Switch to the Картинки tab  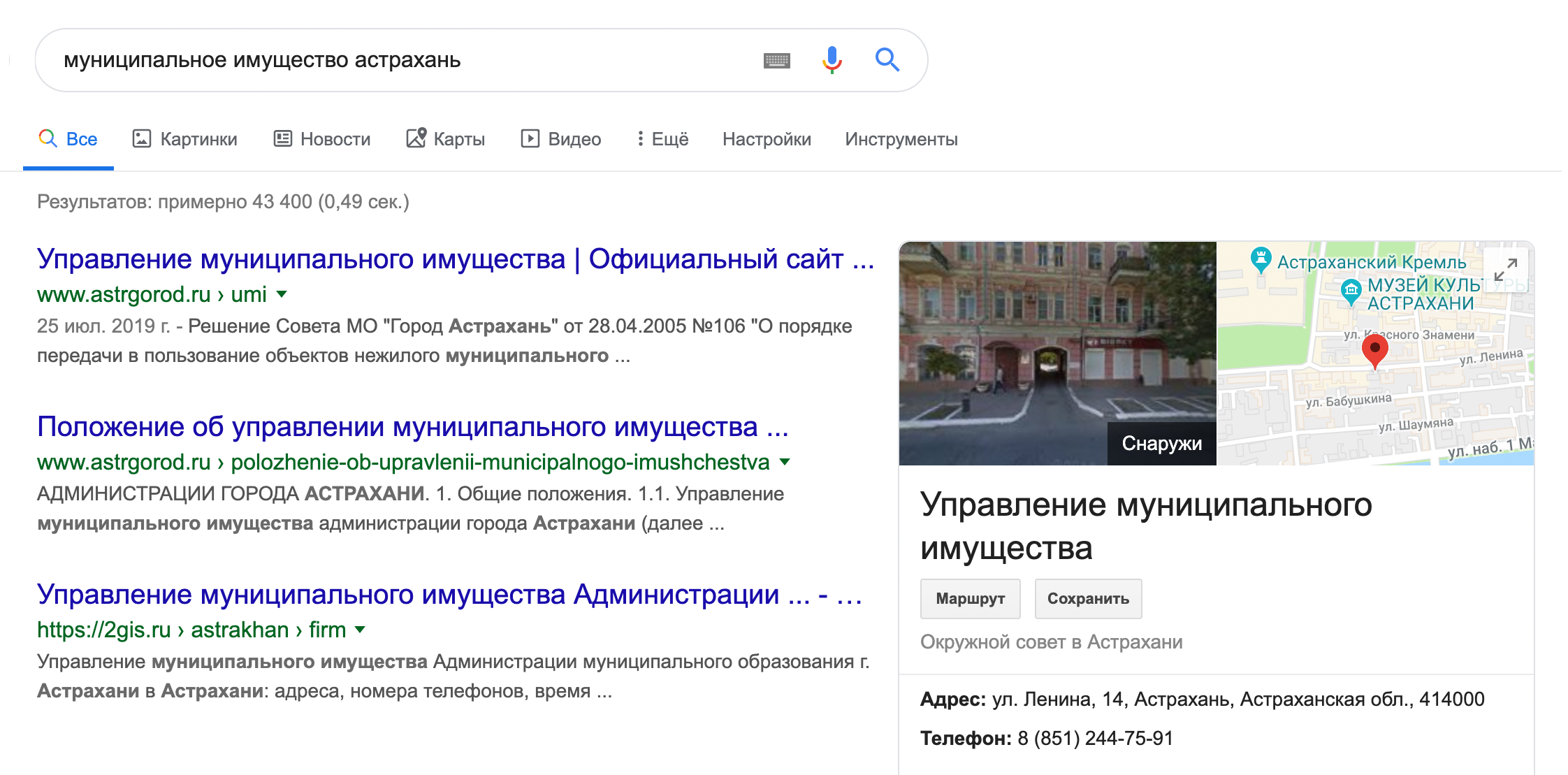(x=185, y=139)
